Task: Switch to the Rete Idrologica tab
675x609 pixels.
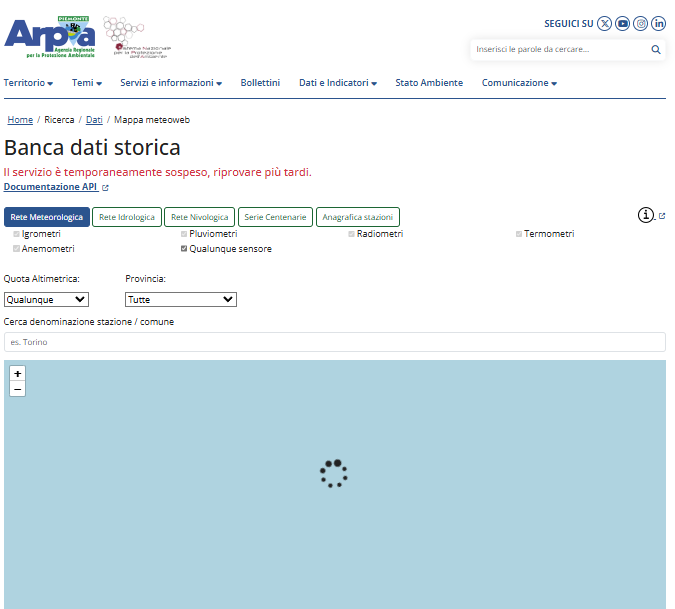Action: [127, 217]
